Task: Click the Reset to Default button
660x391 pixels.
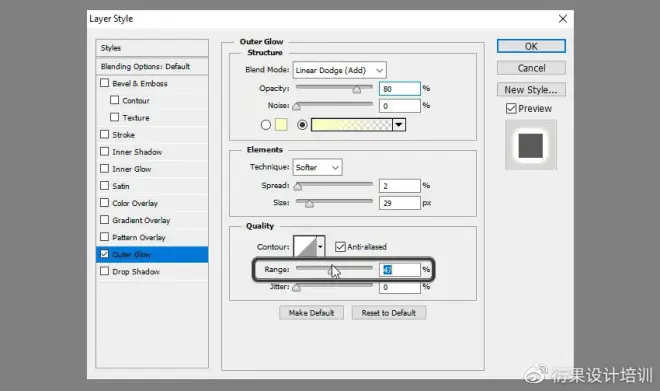Action: coord(389,313)
